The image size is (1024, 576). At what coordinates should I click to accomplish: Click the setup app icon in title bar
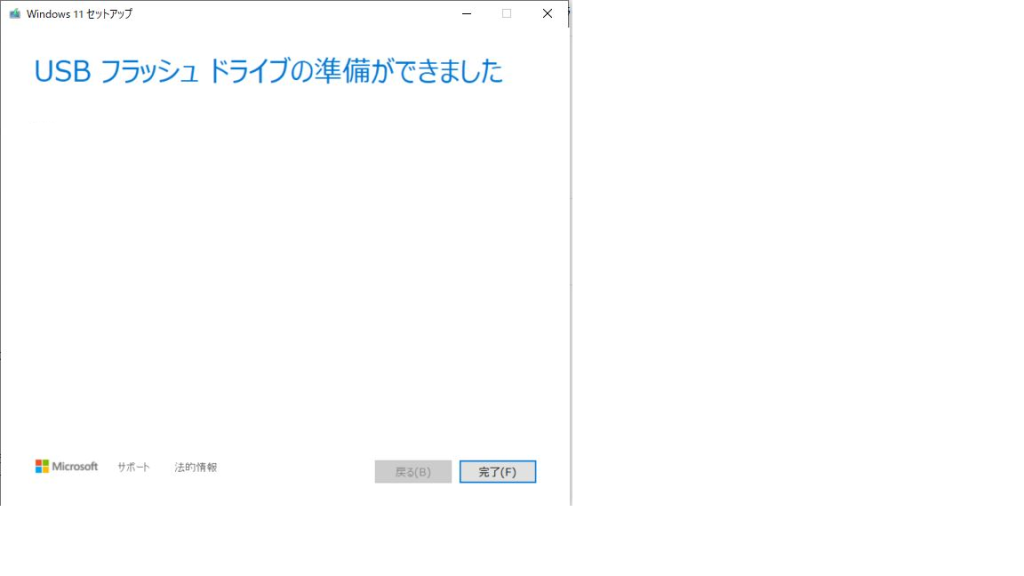click(14, 14)
